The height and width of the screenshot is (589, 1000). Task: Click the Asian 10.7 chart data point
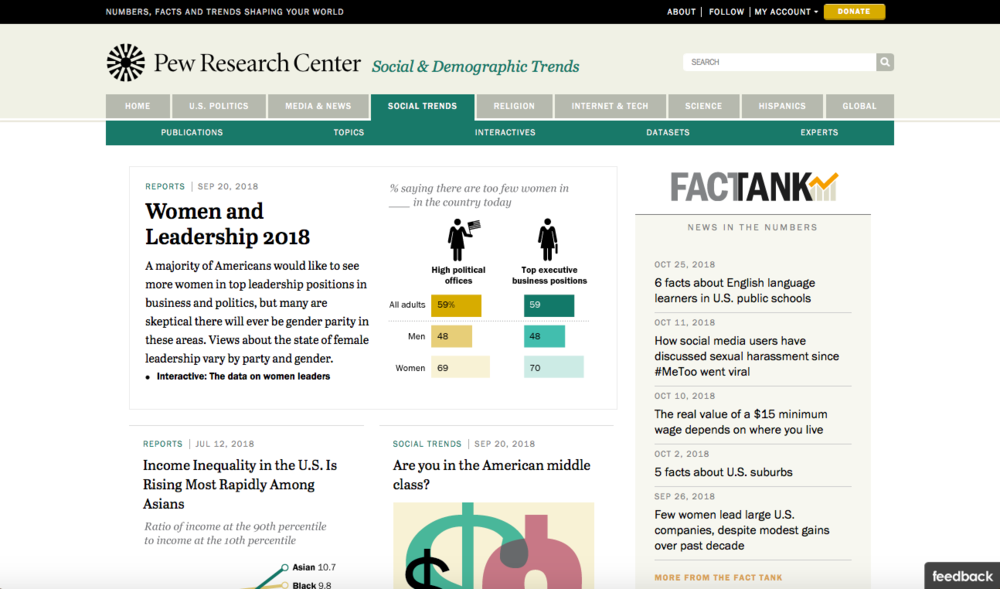(x=284, y=567)
